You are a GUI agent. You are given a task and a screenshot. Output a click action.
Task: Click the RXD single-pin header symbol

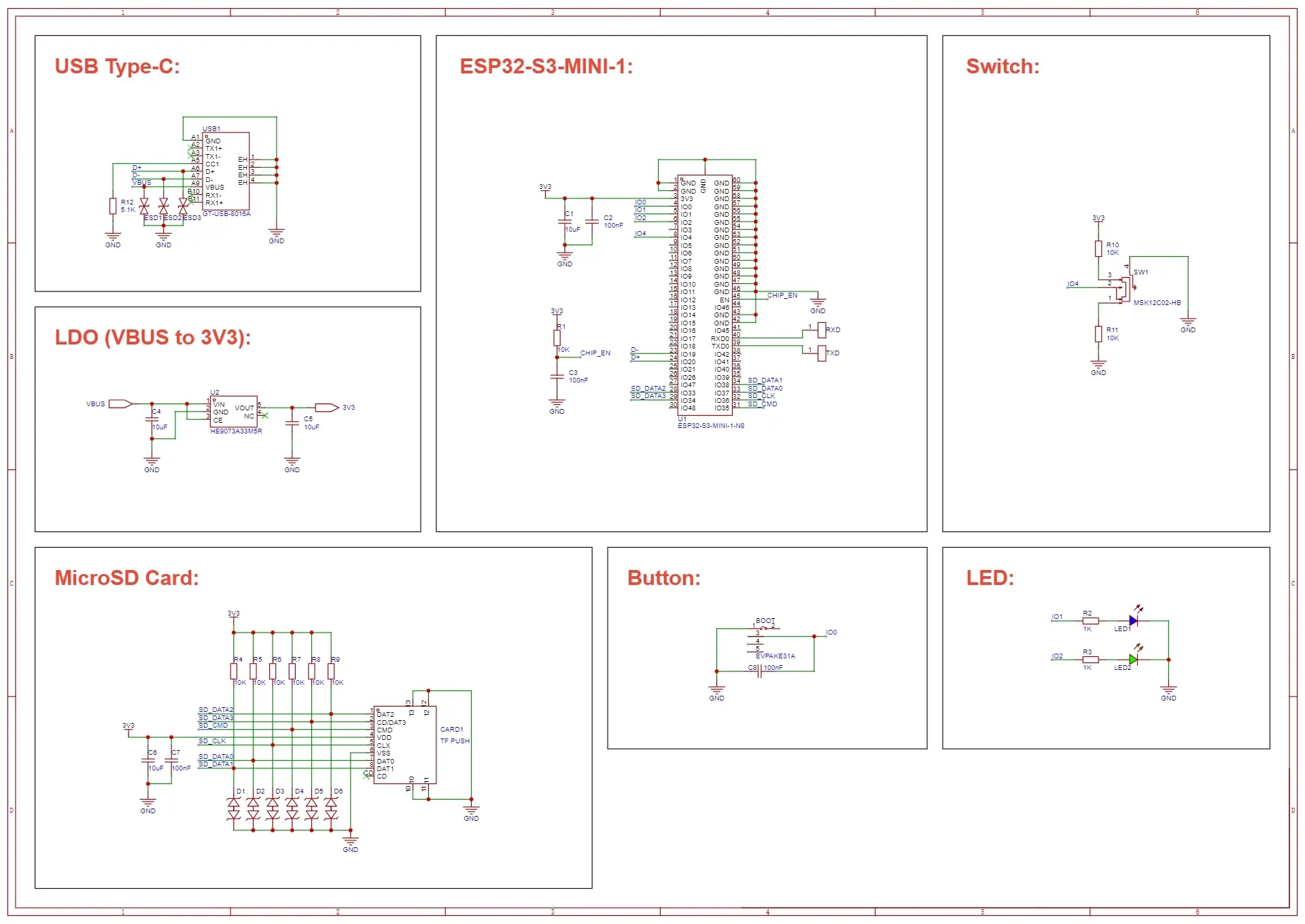[820, 330]
